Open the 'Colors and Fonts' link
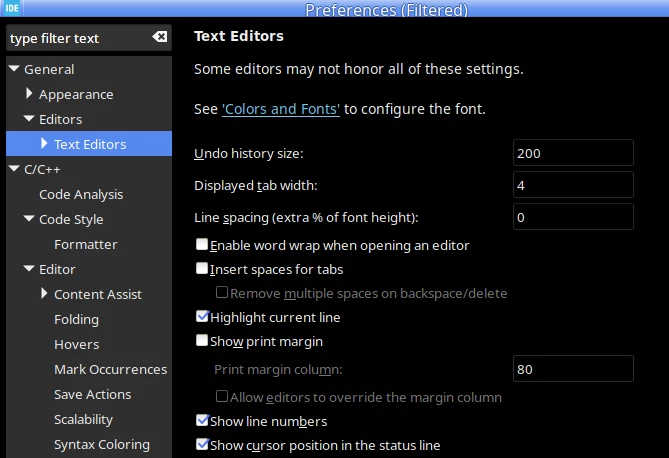The image size is (669, 458). [x=281, y=109]
